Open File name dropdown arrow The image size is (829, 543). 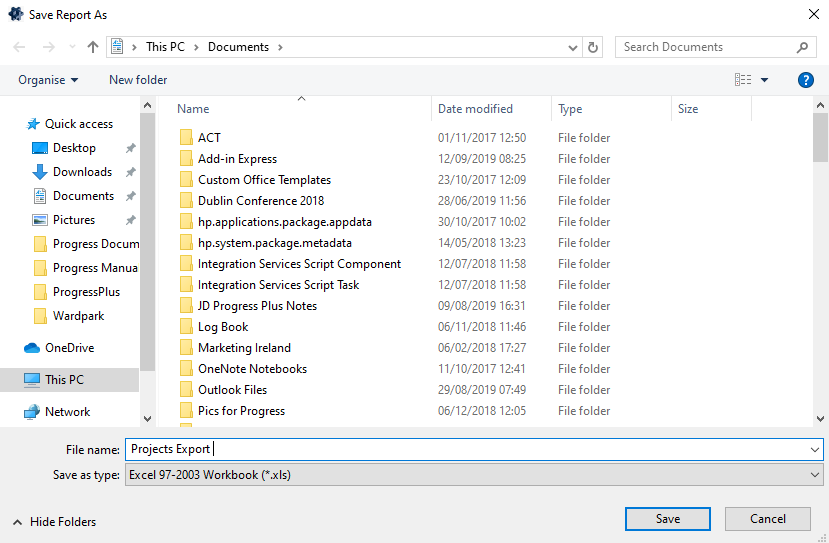814,450
